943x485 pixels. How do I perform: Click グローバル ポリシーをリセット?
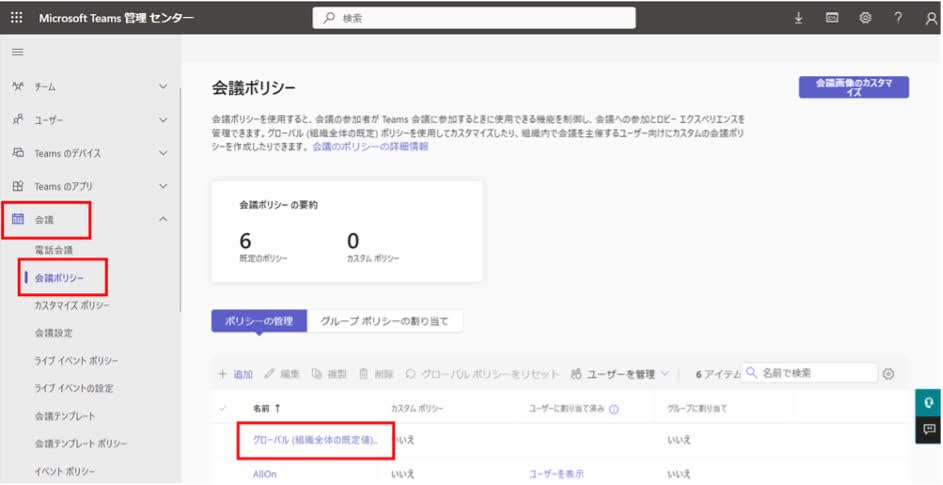(482, 374)
